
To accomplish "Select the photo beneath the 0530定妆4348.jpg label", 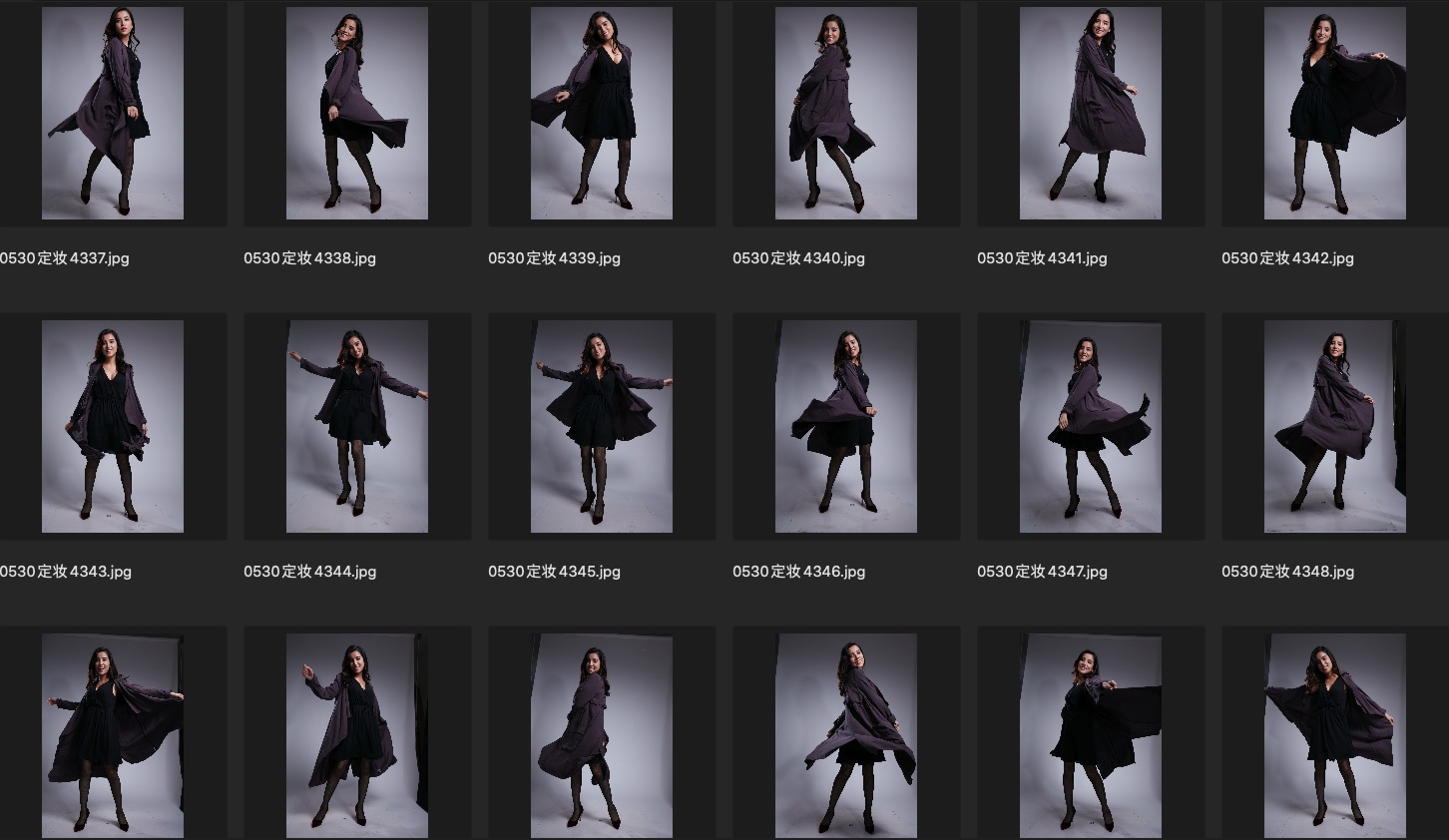I will pos(1335,735).
